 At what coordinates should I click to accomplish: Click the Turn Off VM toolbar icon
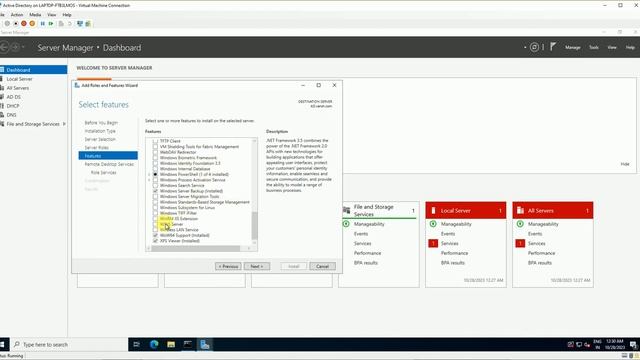point(16,24)
